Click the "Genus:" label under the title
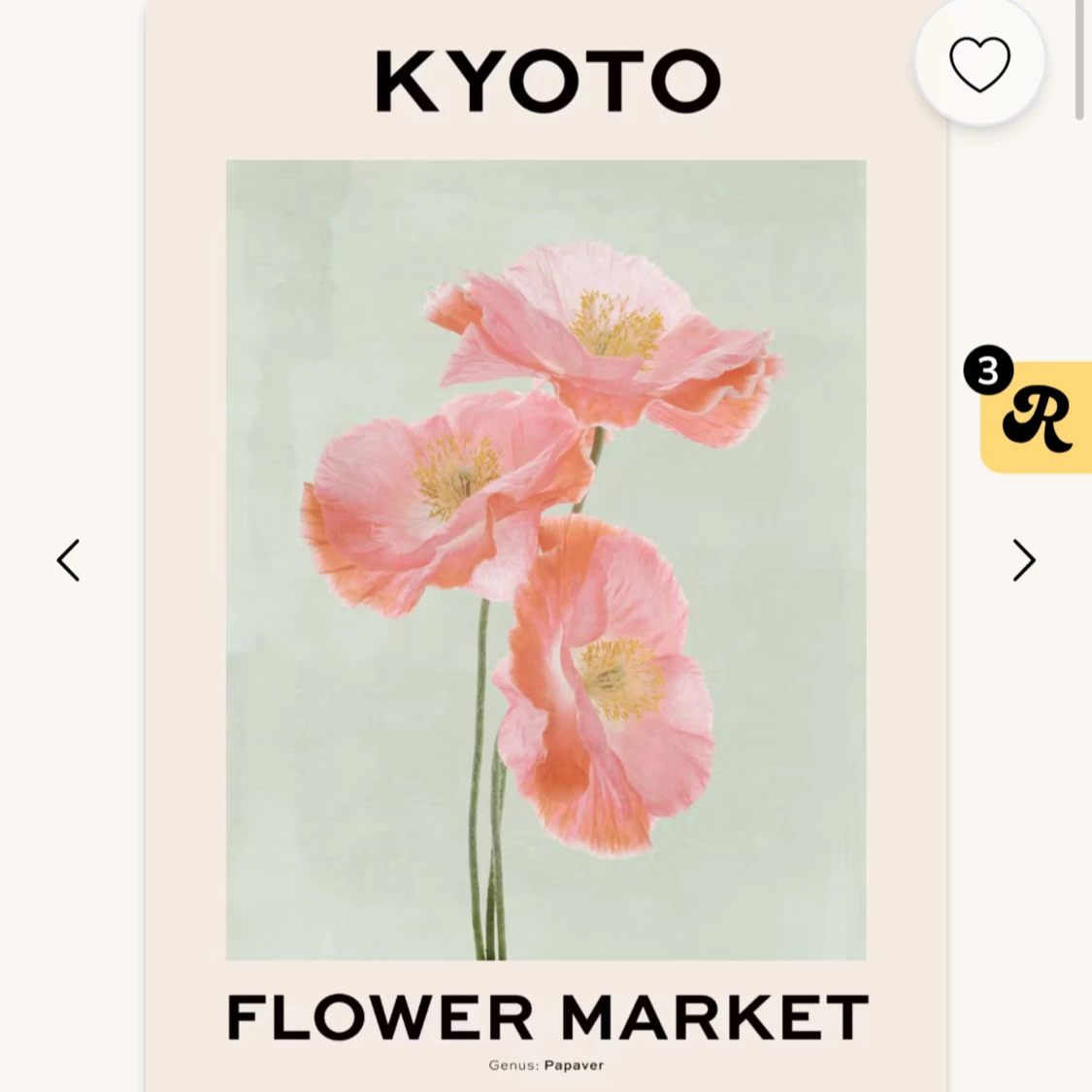Screen dimensions: 1092x1092 [513, 1065]
